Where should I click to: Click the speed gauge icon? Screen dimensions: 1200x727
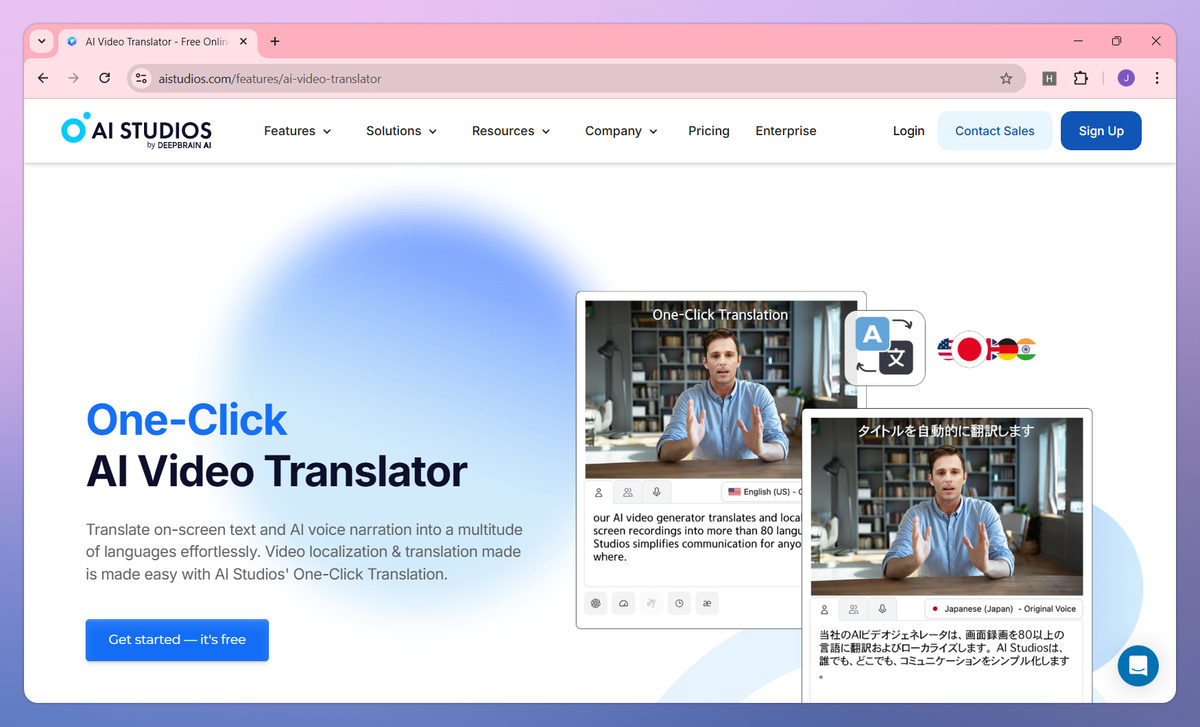point(624,603)
